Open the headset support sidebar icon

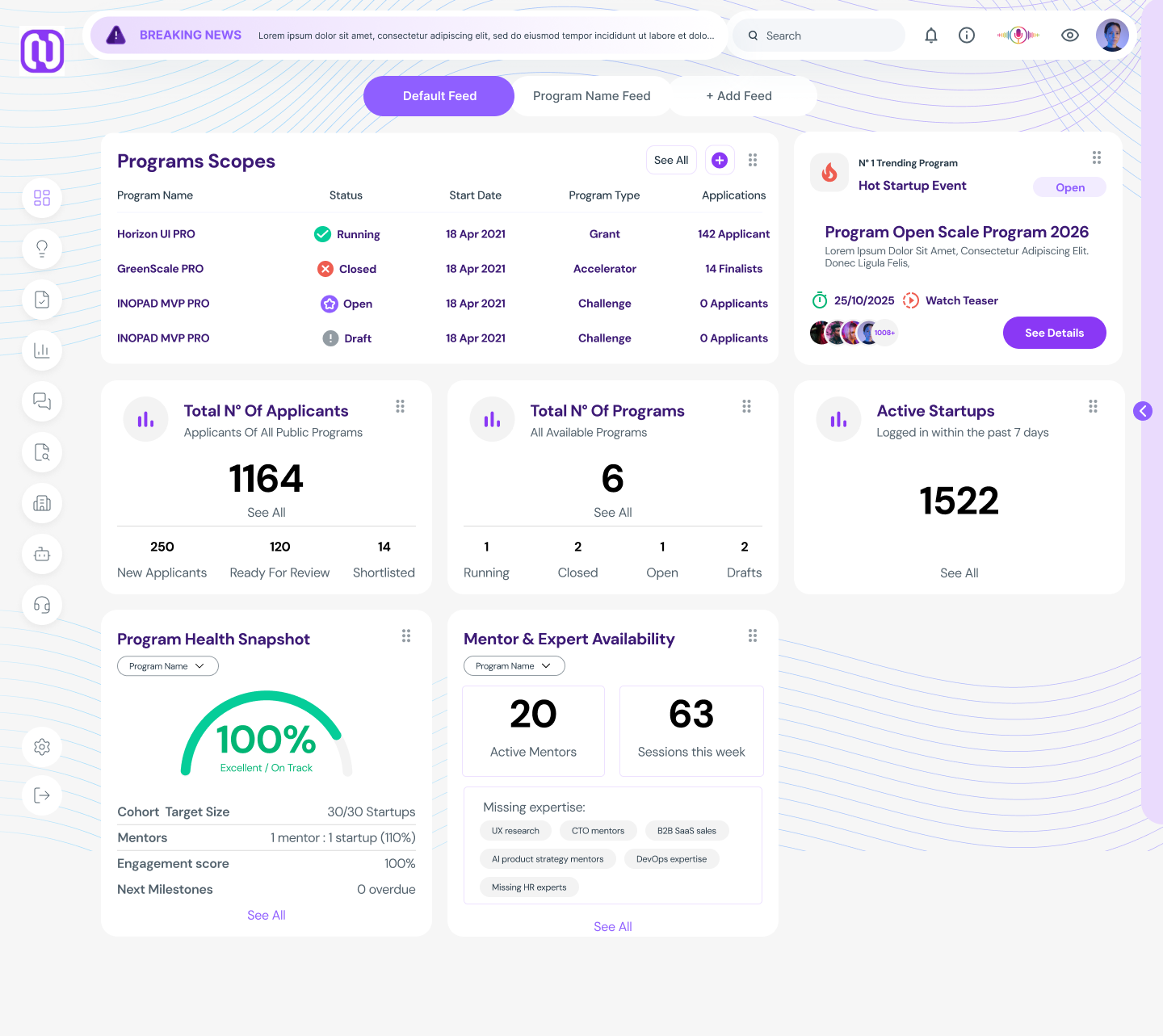pyautogui.click(x=42, y=605)
